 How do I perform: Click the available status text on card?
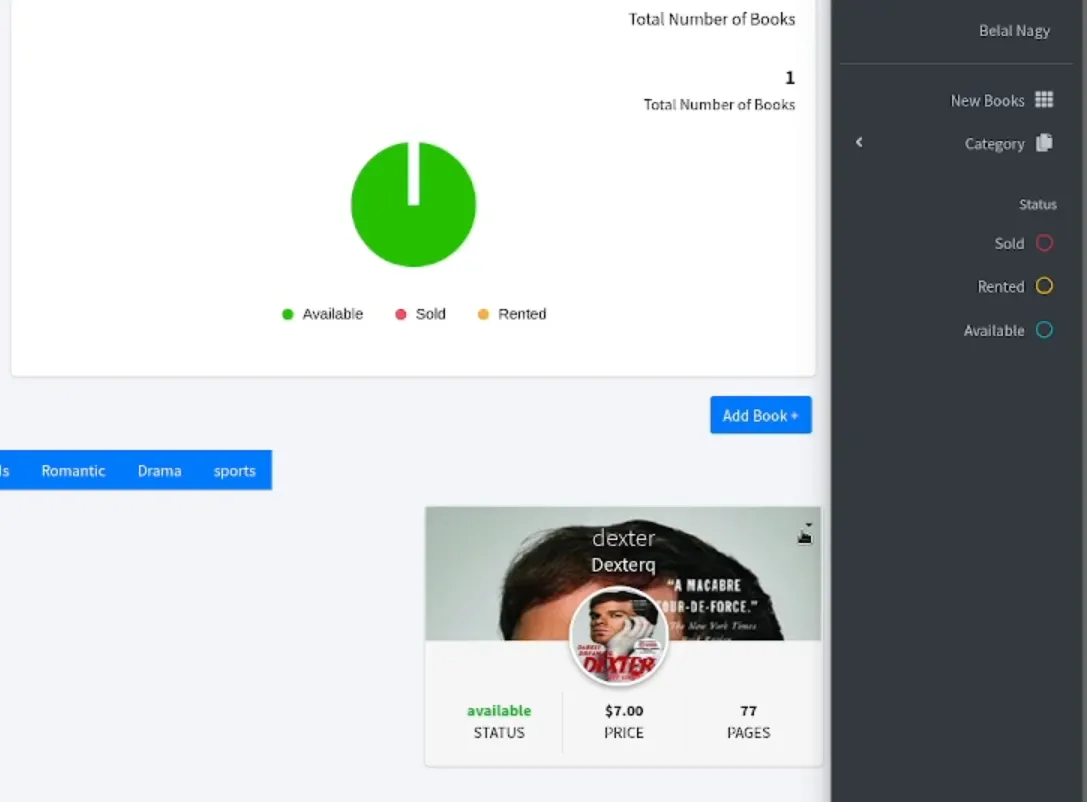click(x=499, y=711)
